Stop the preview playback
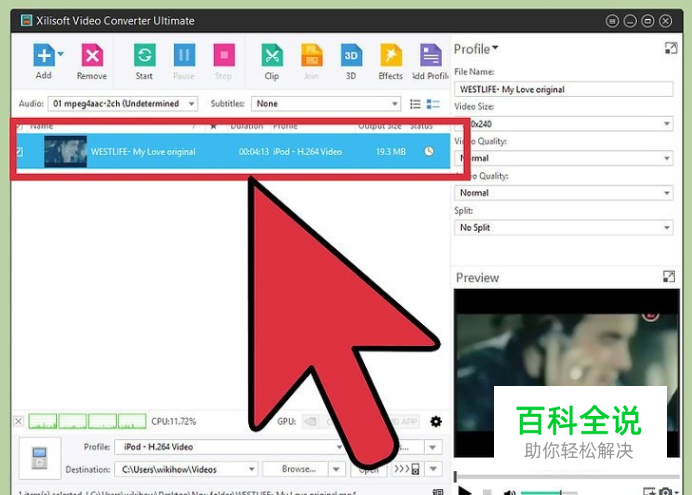 [487, 492]
